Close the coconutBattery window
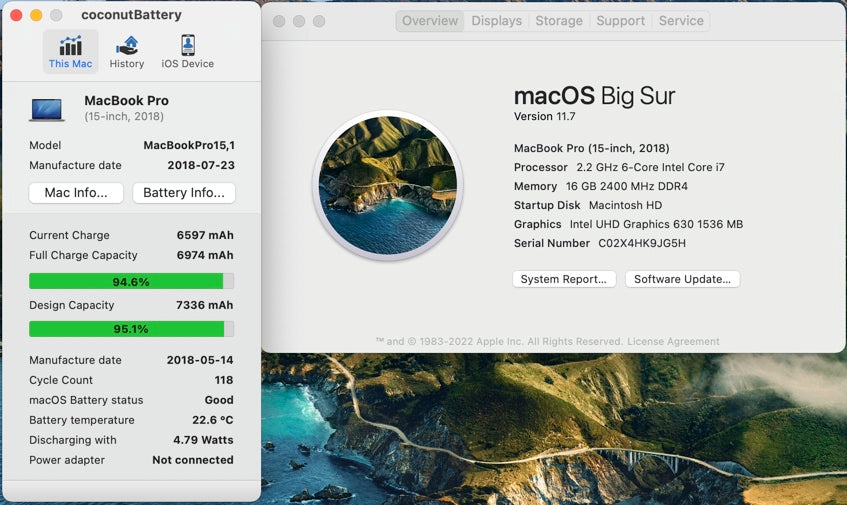 [x=16, y=15]
